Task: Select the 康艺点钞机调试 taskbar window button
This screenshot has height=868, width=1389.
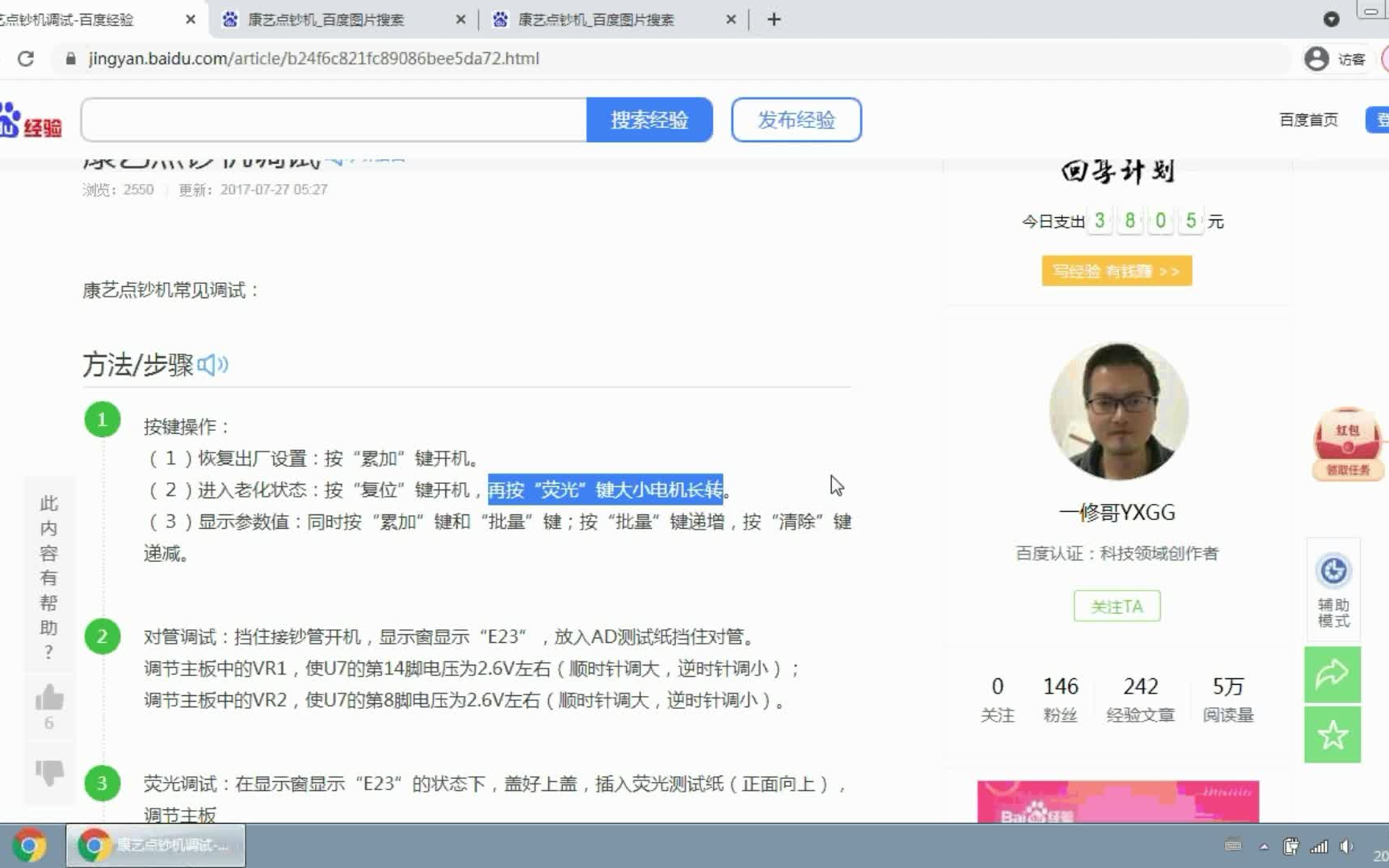Action: pos(156,845)
